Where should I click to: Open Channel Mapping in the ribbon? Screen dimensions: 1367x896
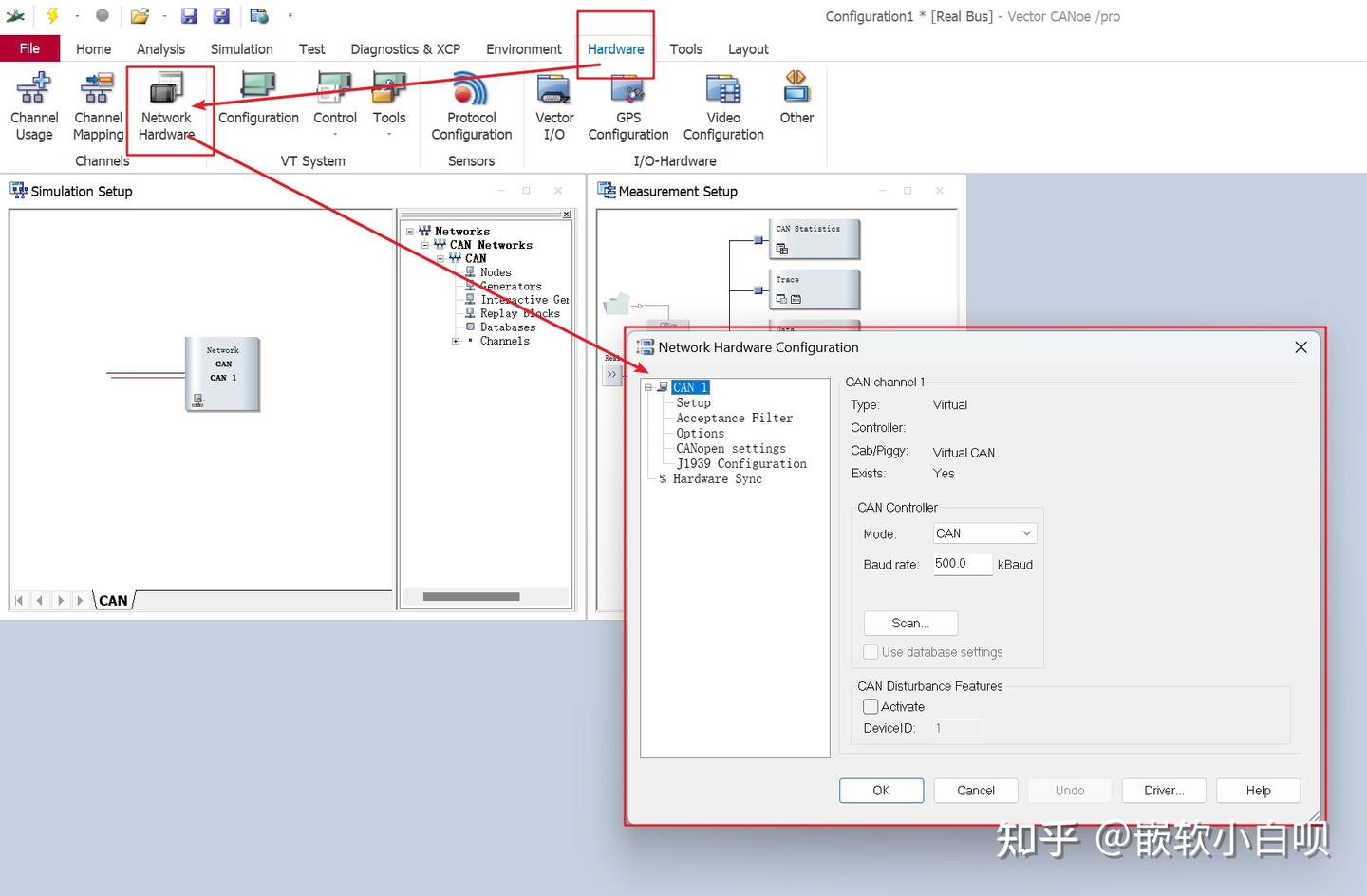(98, 108)
